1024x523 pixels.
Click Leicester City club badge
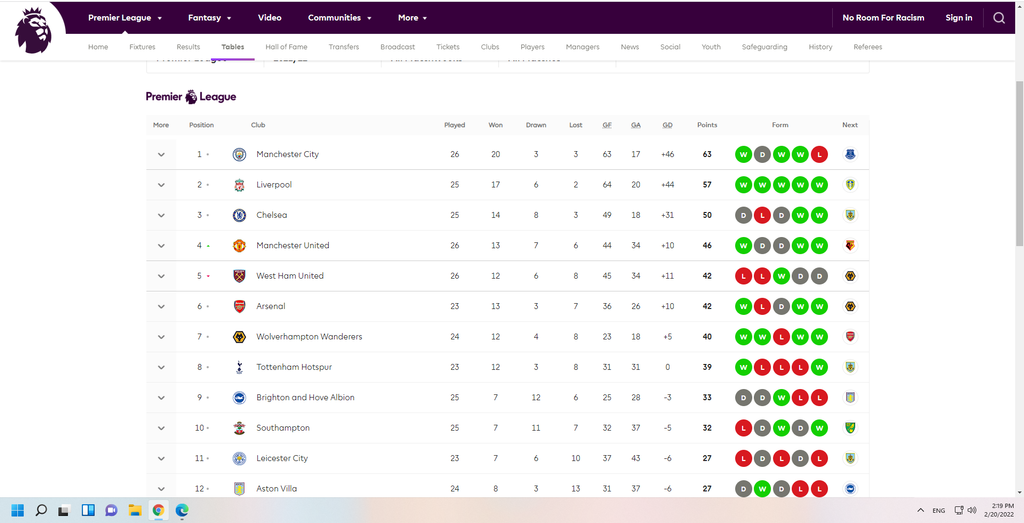[240, 458]
